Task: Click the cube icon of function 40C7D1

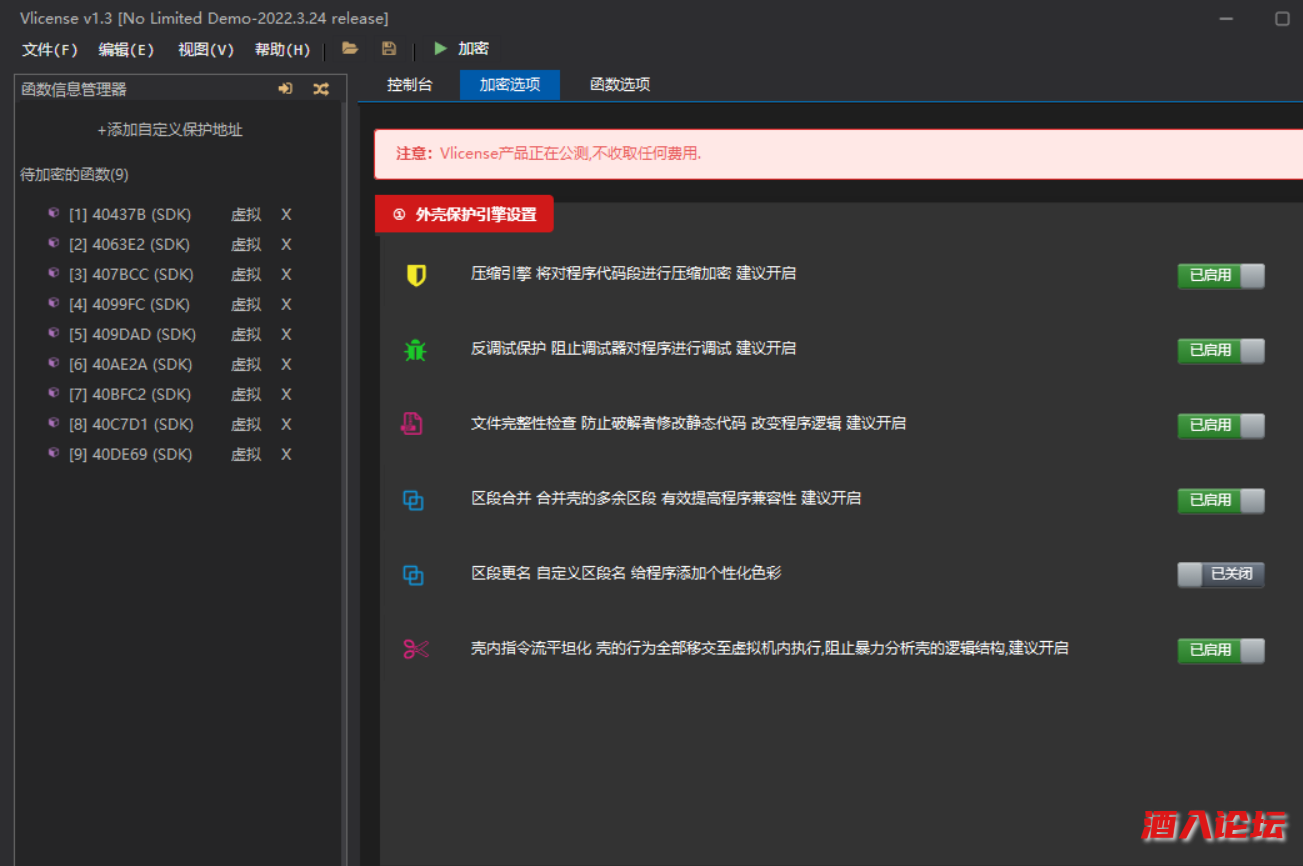Action: point(54,422)
